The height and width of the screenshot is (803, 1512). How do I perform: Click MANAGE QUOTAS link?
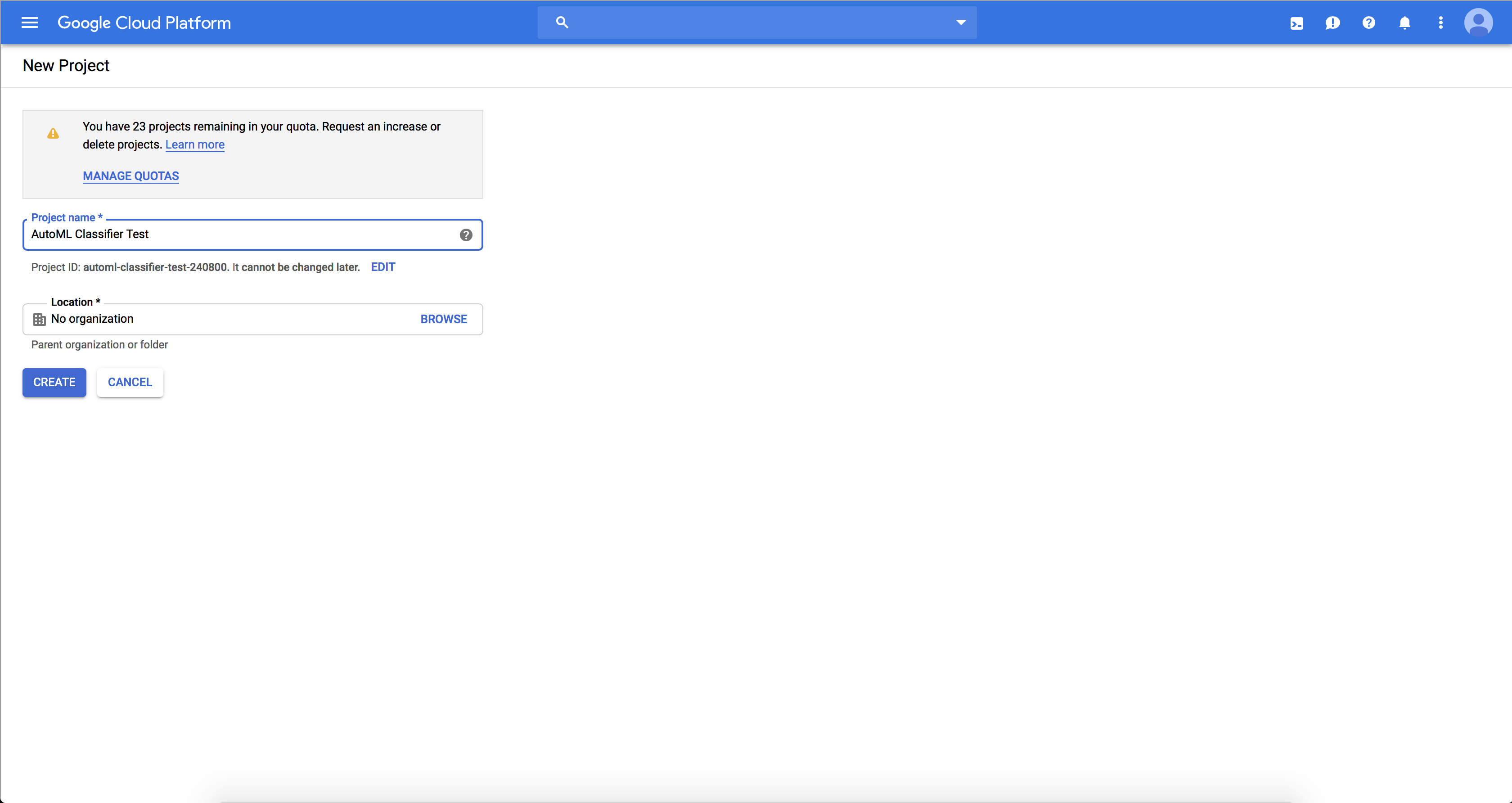[x=131, y=176]
